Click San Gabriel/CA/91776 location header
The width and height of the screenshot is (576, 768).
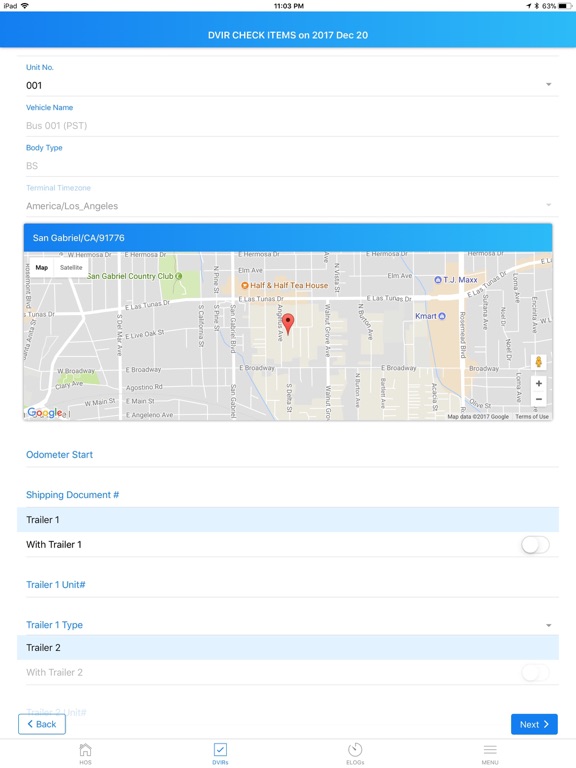click(x=288, y=238)
